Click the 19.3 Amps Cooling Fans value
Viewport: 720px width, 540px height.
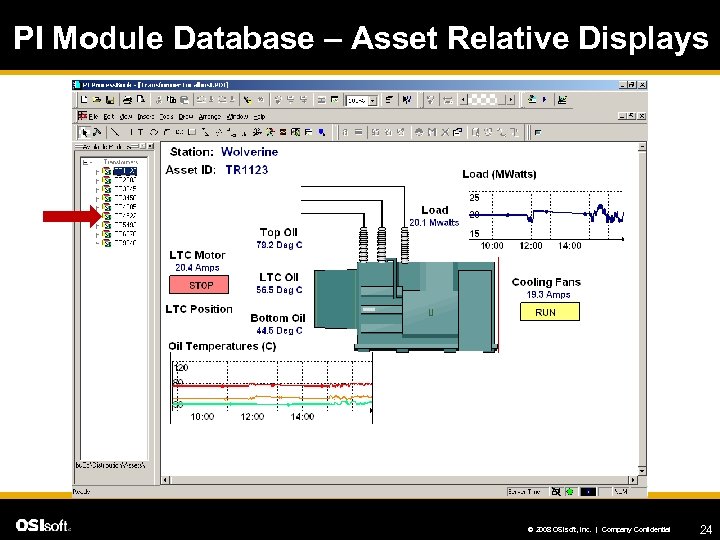[x=548, y=295]
